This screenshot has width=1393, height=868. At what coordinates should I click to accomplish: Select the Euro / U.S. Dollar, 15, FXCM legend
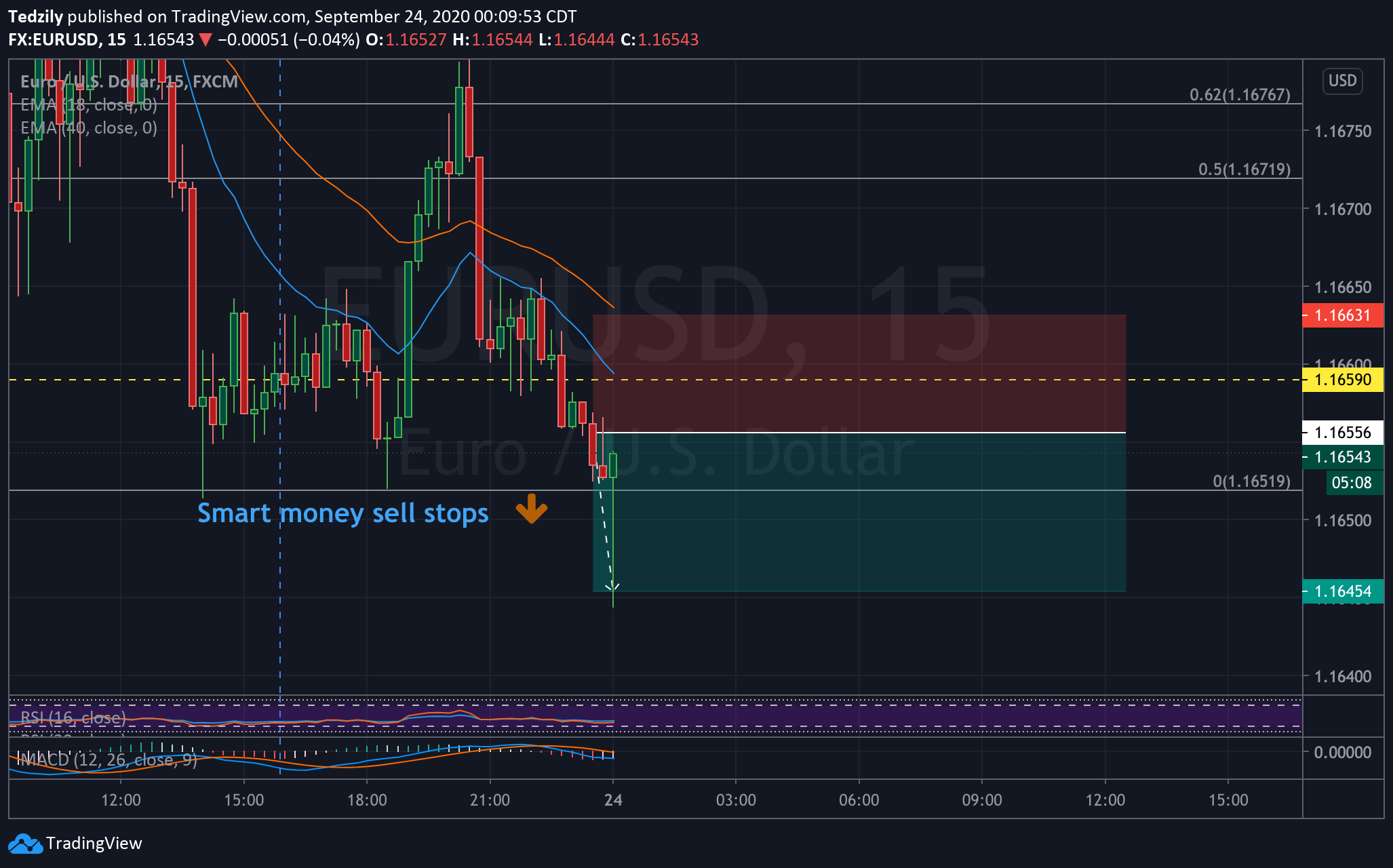pyautogui.click(x=129, y=82)
